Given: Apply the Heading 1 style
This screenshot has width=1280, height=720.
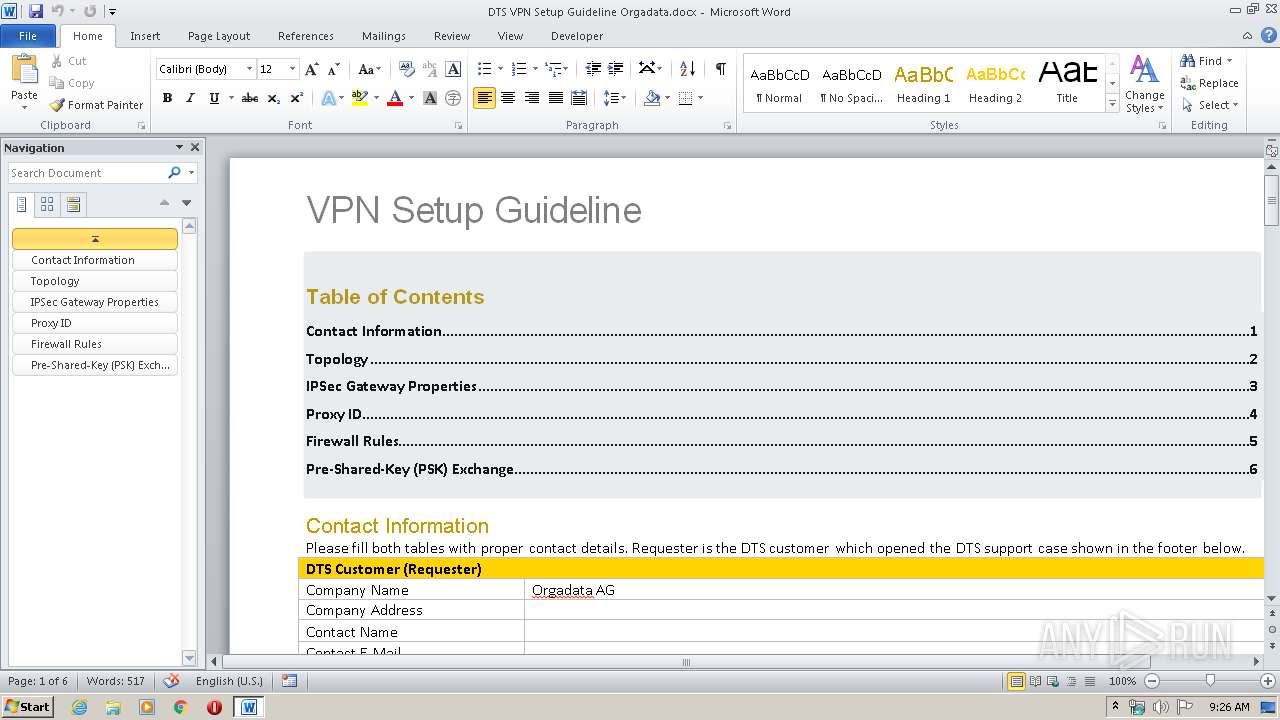Looking at the screenshot, I should [x=923, y=83].
